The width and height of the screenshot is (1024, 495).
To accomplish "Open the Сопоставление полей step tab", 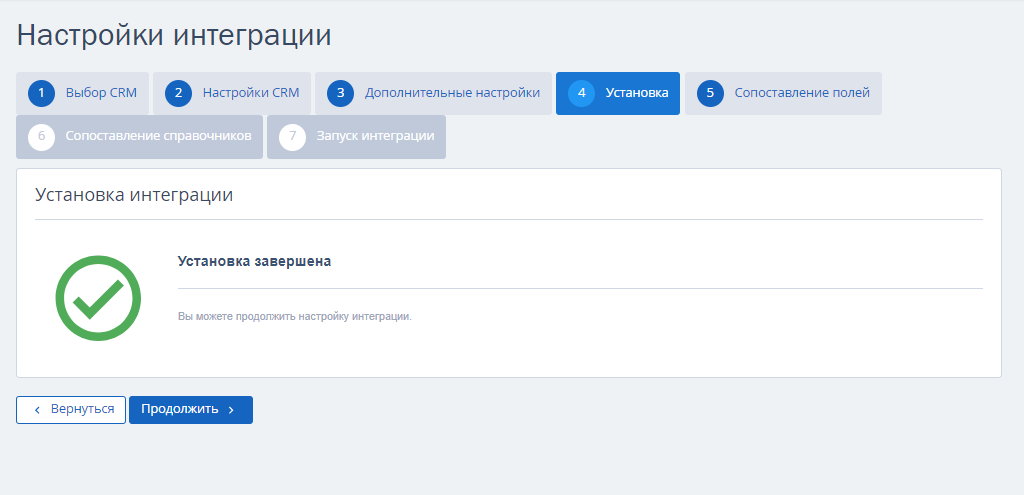I will coord(783,93).
